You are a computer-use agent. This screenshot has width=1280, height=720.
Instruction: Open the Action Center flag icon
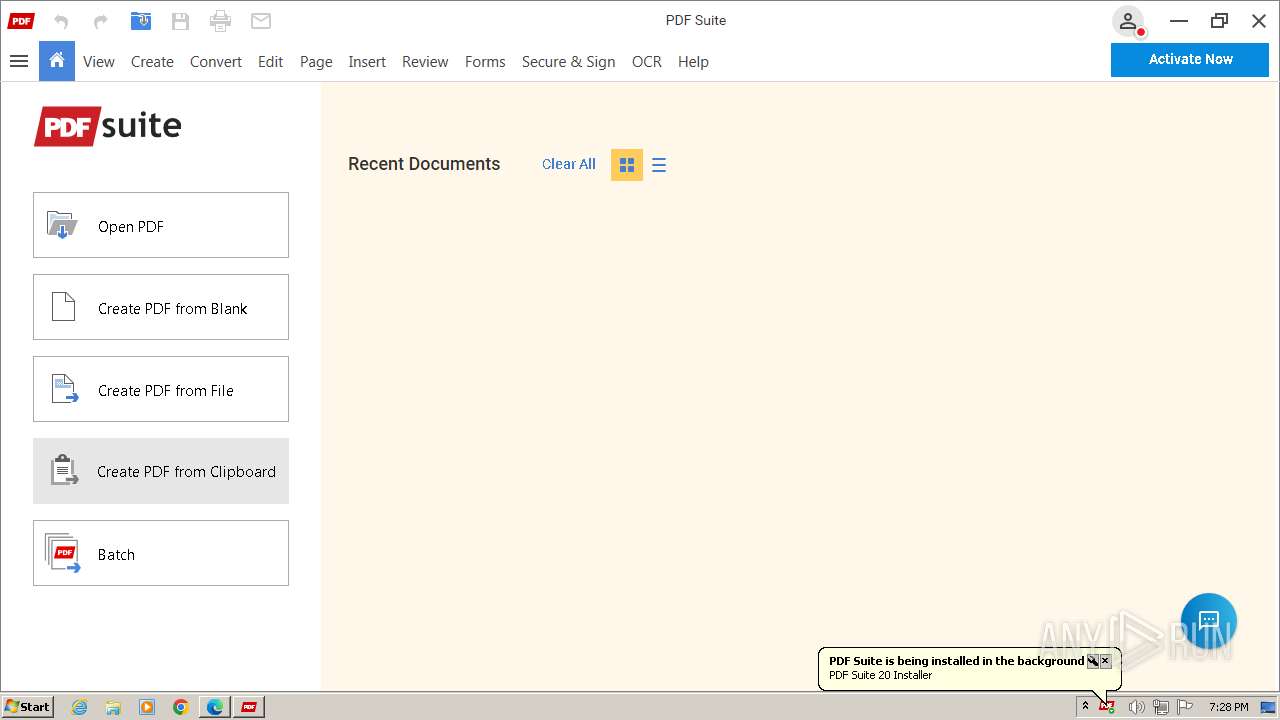1185,707
